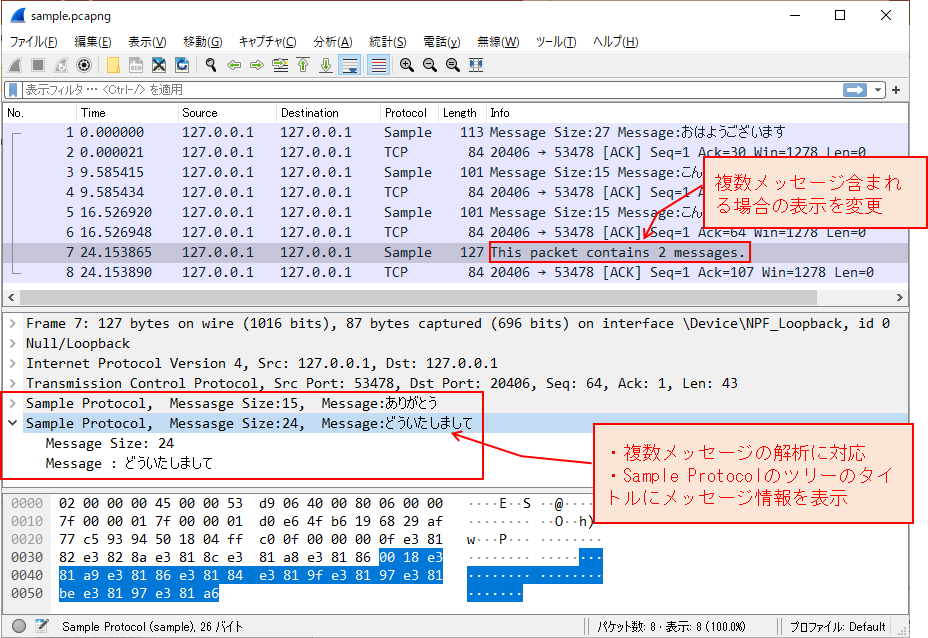The width and height of the screenshot is (928, 638).
Task: Jump to the first packet icon
Action: [x=303, y=65]
